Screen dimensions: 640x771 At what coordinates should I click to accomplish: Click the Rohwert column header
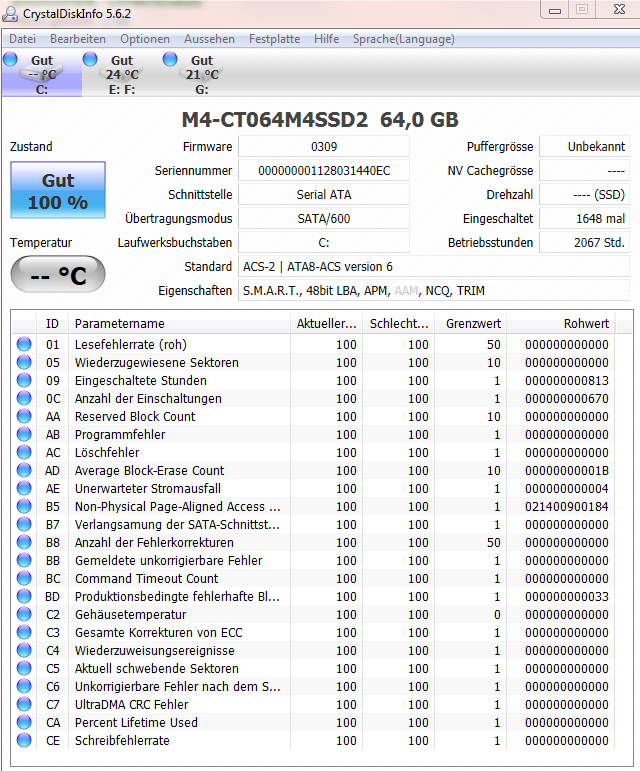tap(561, 324)
